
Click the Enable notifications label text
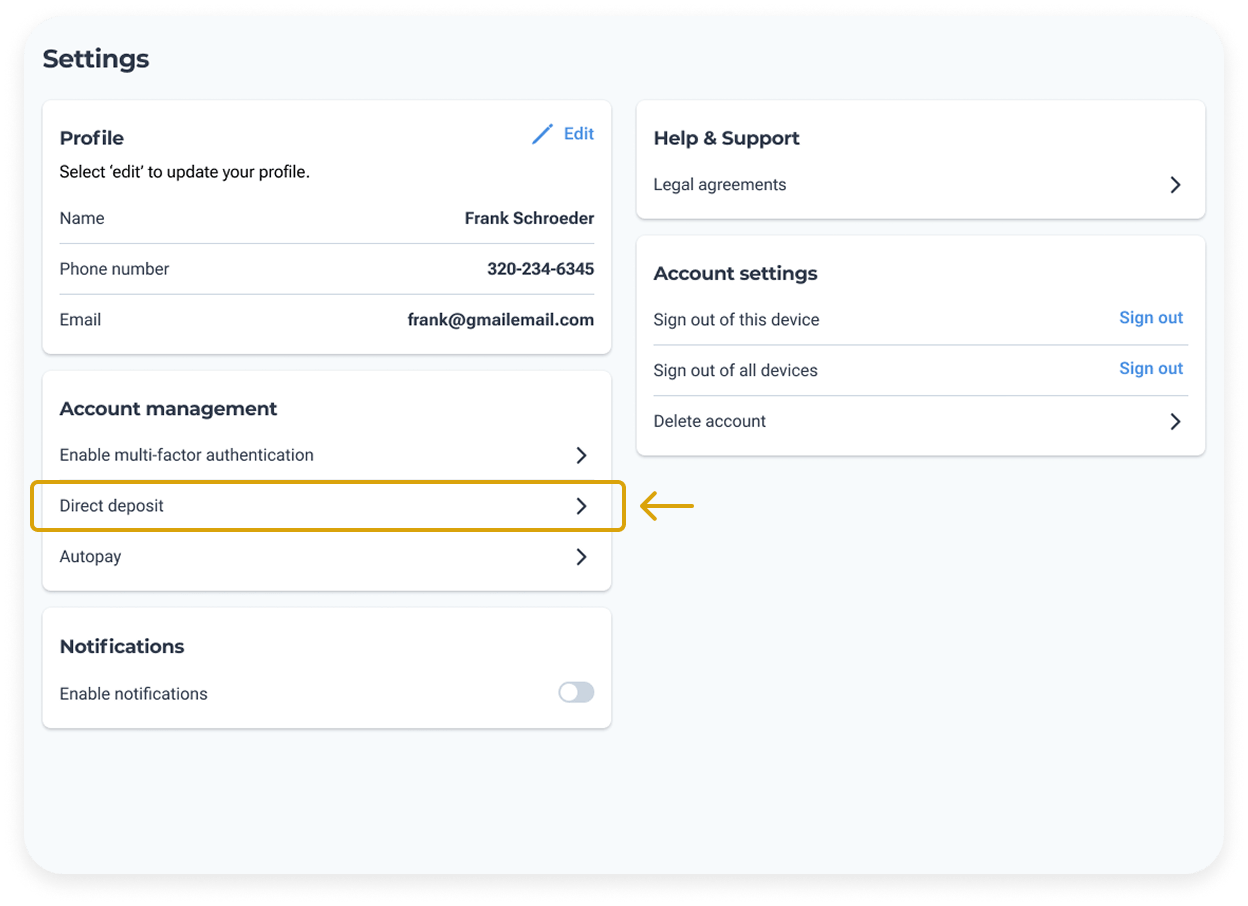(x=133, y=694)
